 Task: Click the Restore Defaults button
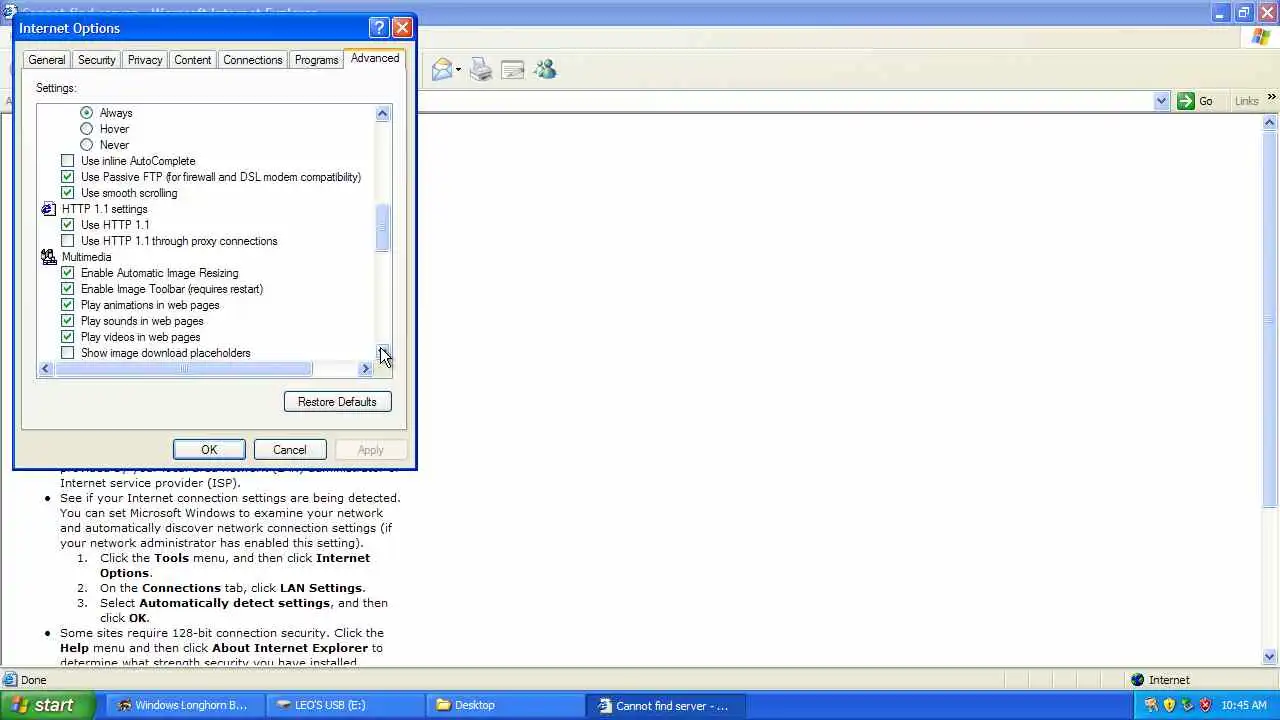[x=338, y=402]
